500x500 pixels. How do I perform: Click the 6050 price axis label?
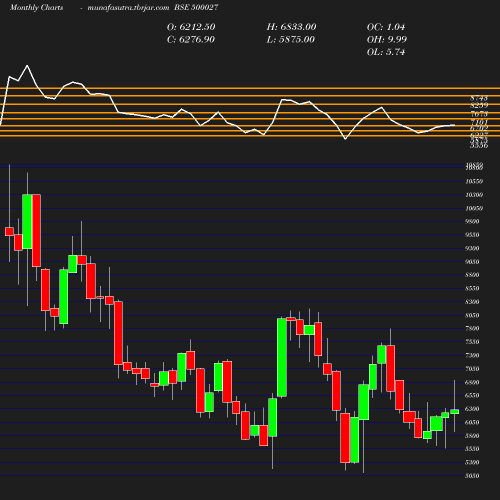click(x=472, y=422)
